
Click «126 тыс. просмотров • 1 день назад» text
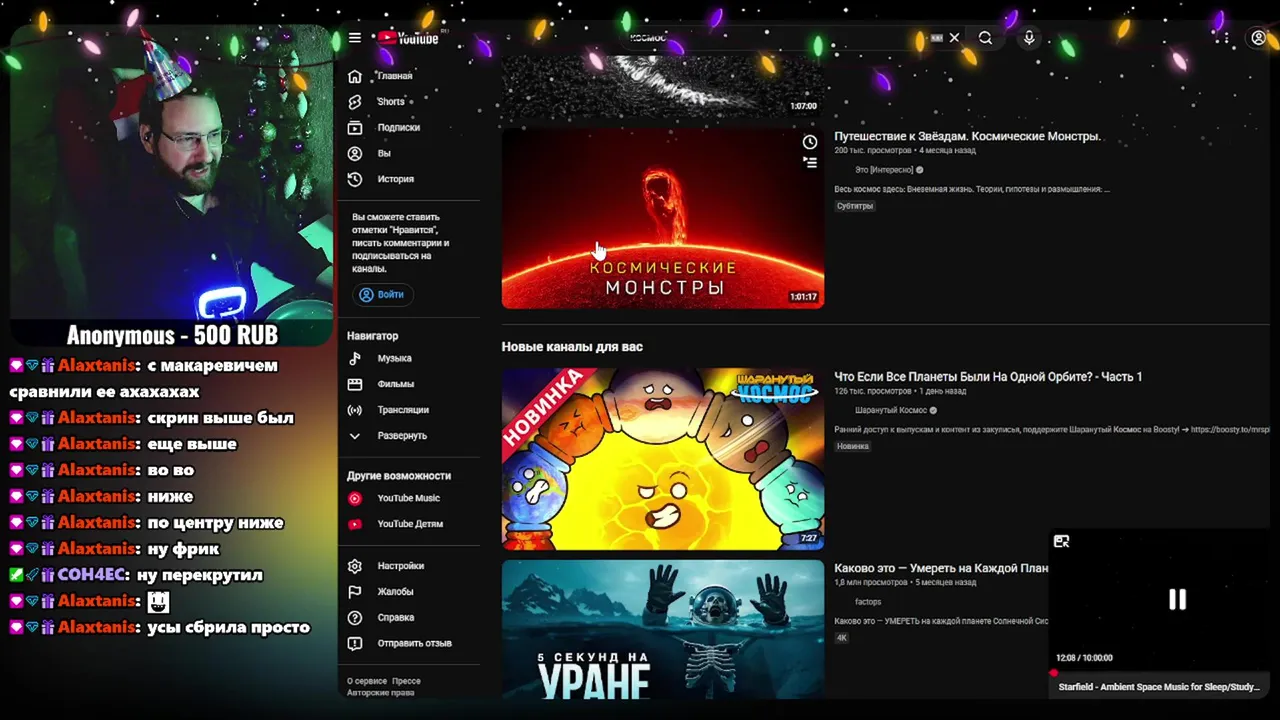pyautogui.click(x=900, y=391)
